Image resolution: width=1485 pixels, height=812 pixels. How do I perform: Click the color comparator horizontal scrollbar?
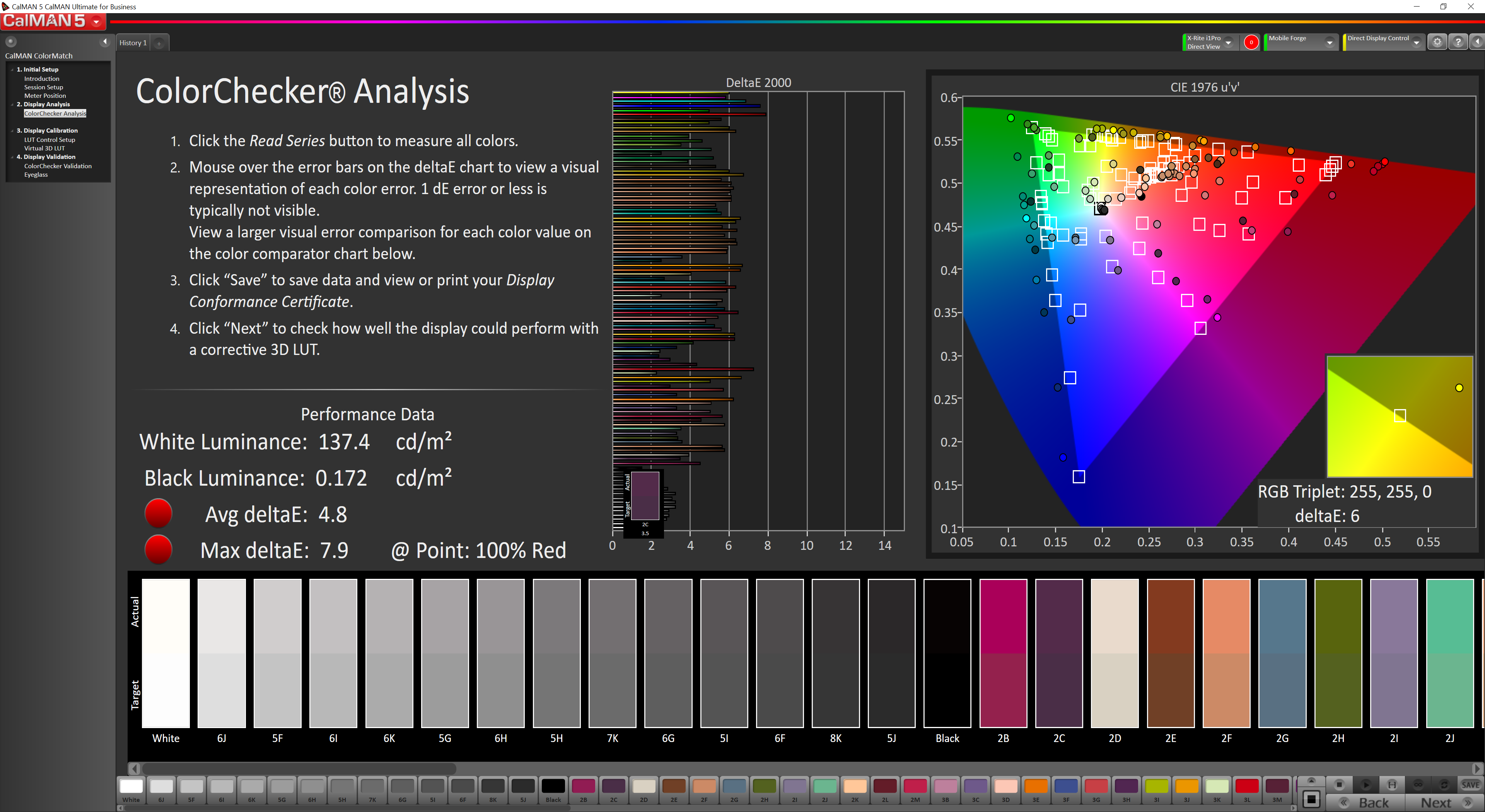tap(299, 769)
